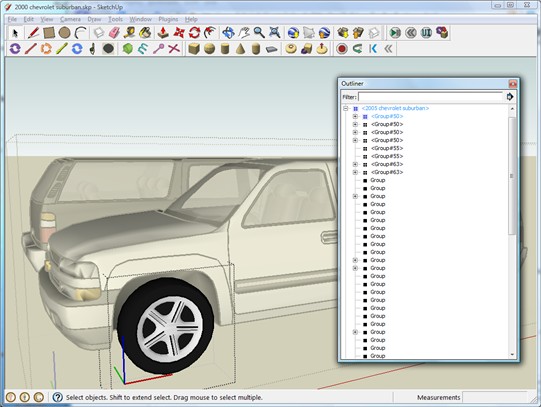
Task: Create a sphere solid from shapes toolbar
Action: pos(209,49)
